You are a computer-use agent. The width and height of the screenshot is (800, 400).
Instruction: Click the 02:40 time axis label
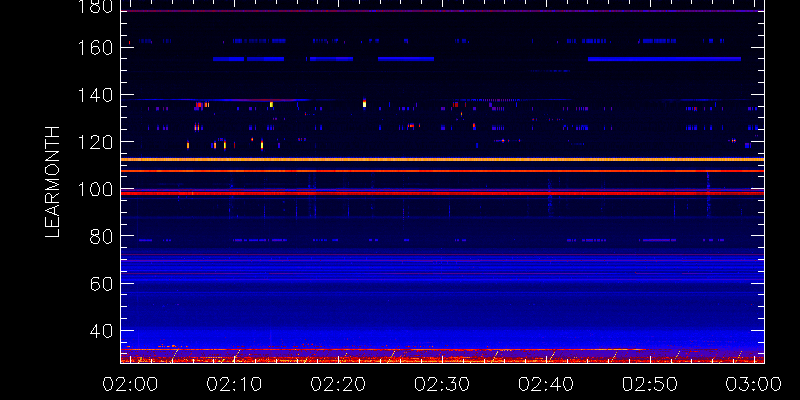pyautogui.click(x=545, y=384)
